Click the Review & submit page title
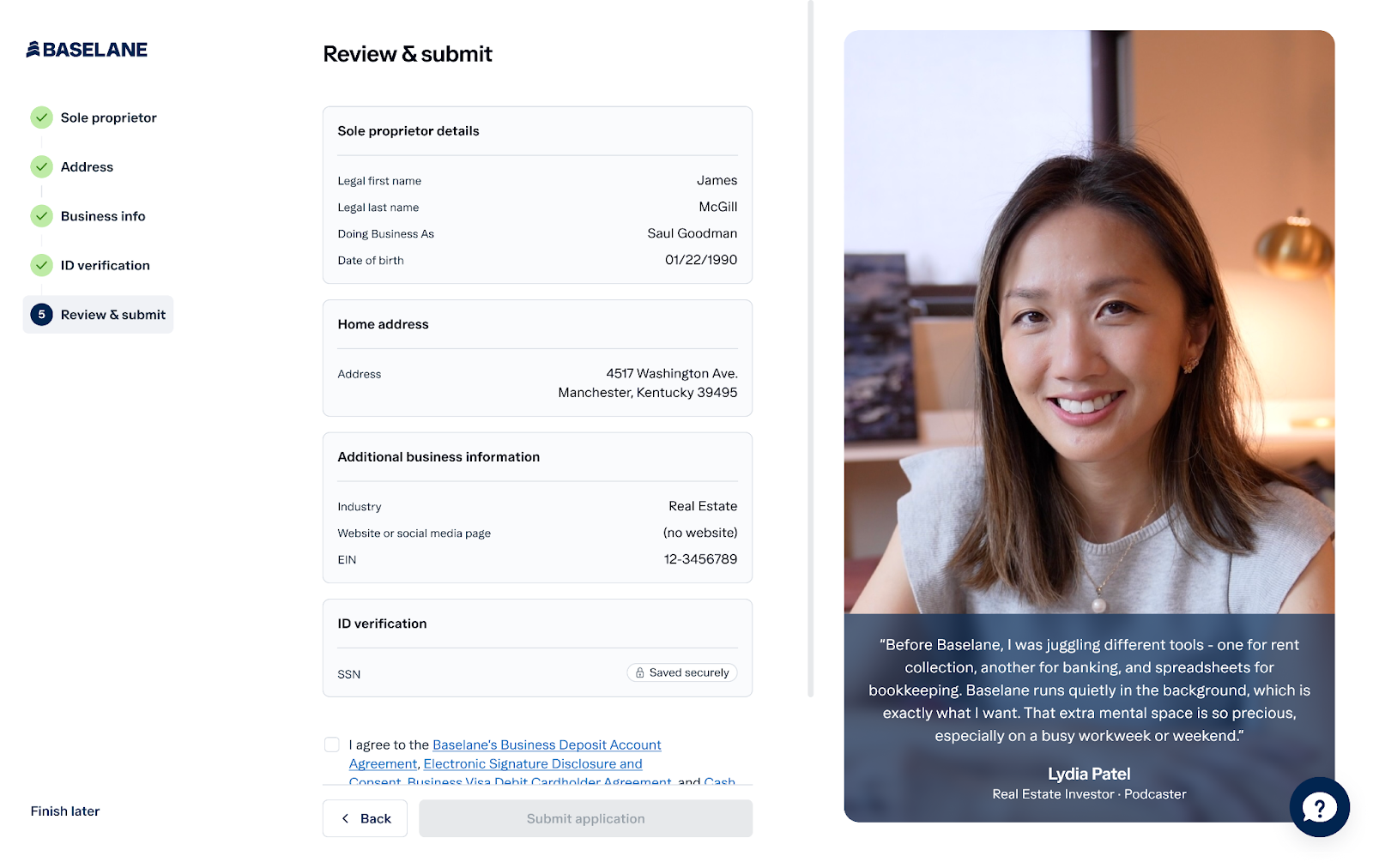 [408, 54]
